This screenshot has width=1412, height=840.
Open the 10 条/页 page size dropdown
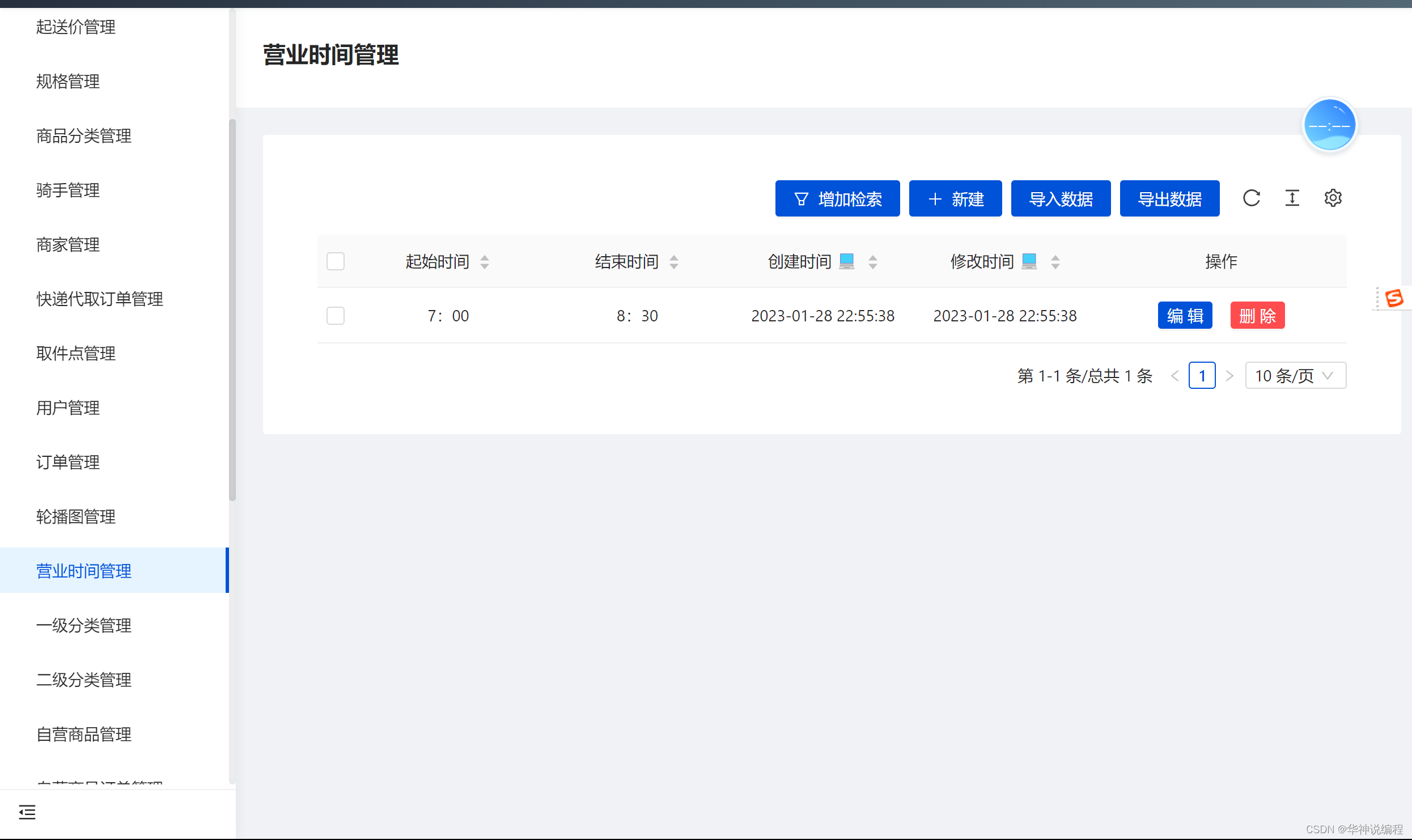point(1295,376)
